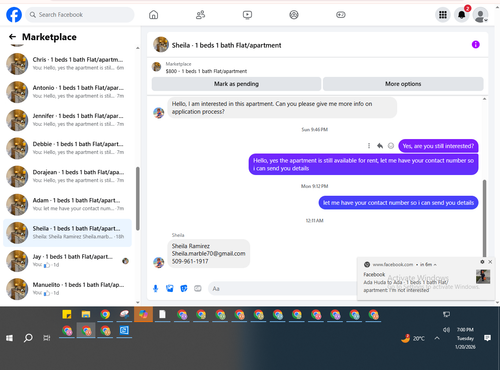
Task: Open Manuelito conversation in the list
Action: click(x=67, y=289)
